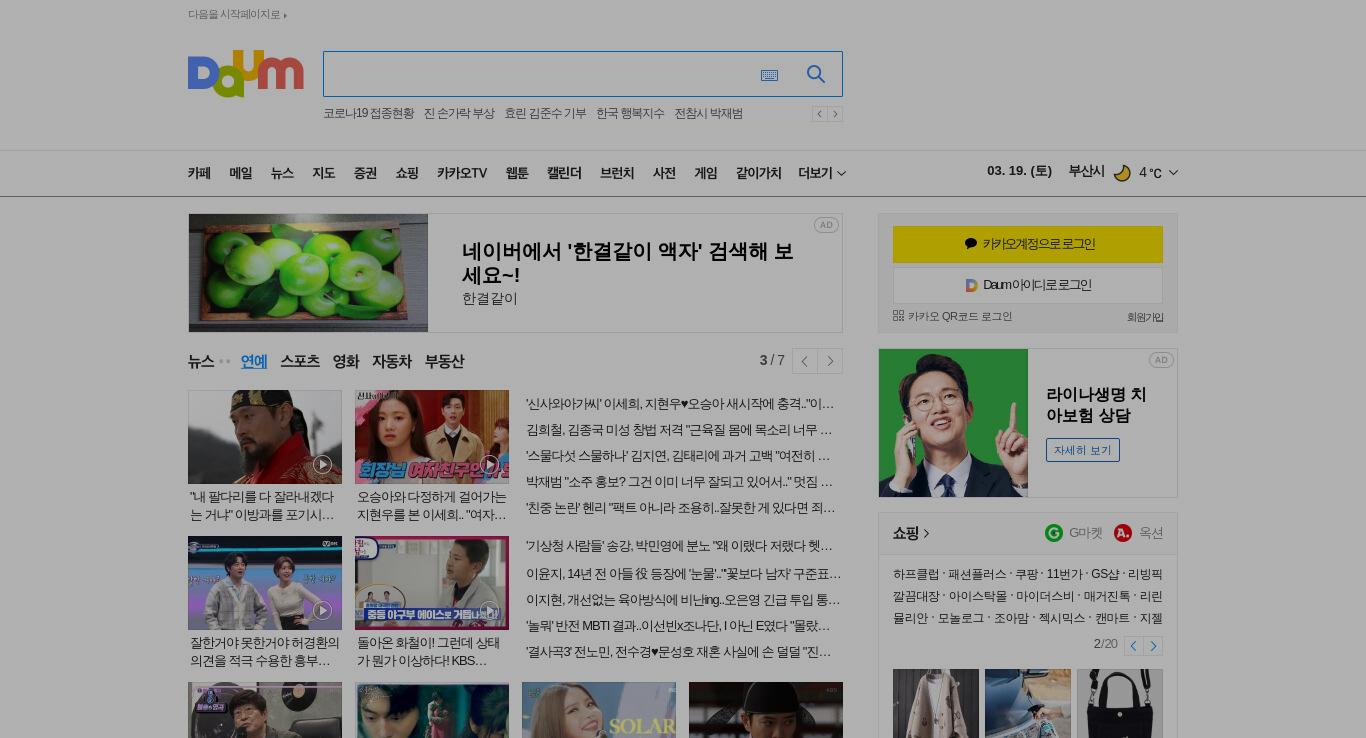Play the bearded man in red robe video thumbnail
1366x738 pixels.
[x=265, y=437]
